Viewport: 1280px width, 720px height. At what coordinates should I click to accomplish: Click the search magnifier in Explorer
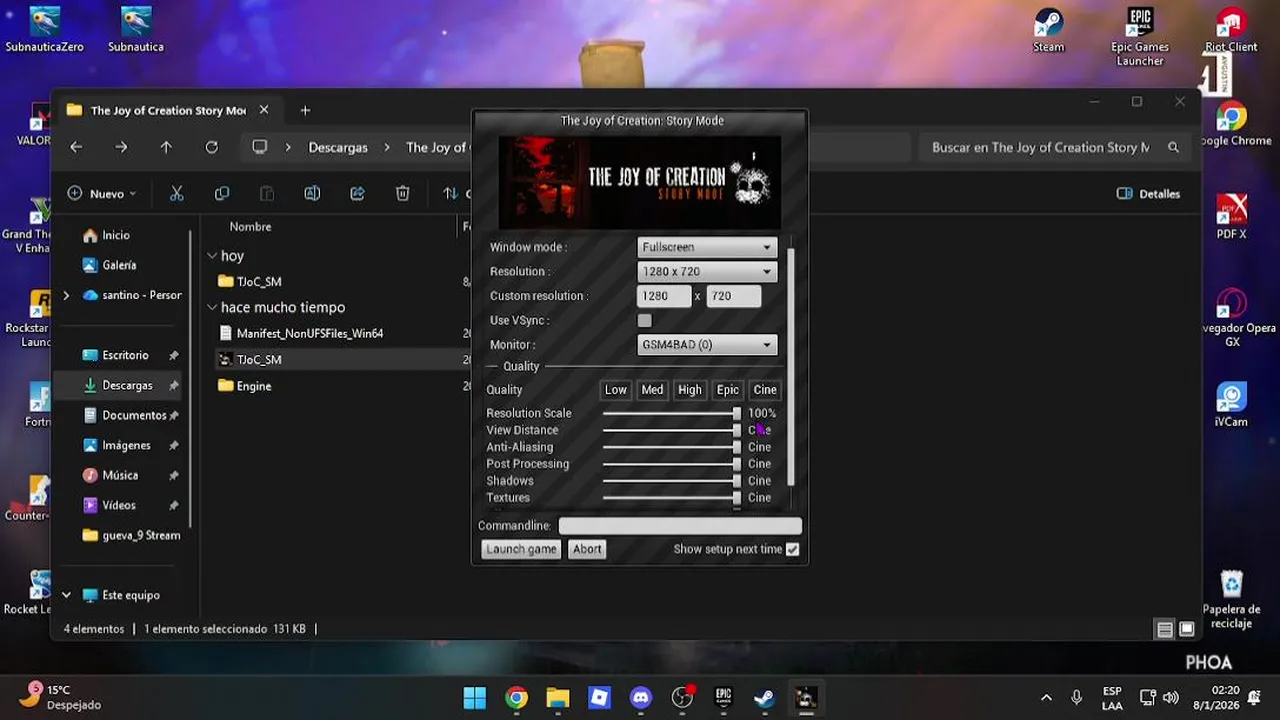coord(1173,147)
